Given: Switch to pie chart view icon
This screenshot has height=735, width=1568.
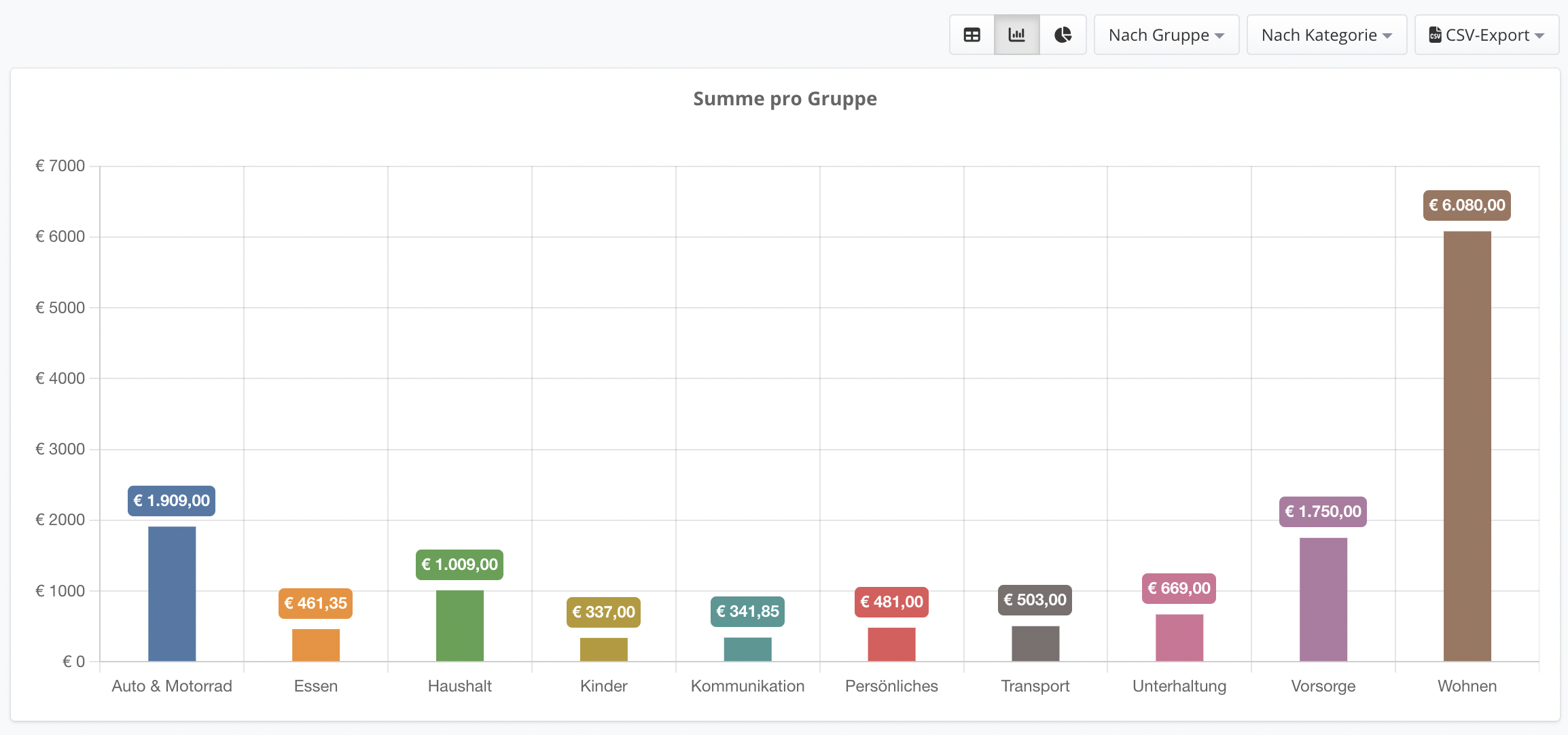Looking at the screenshot, I should [x=1063, y=35].
